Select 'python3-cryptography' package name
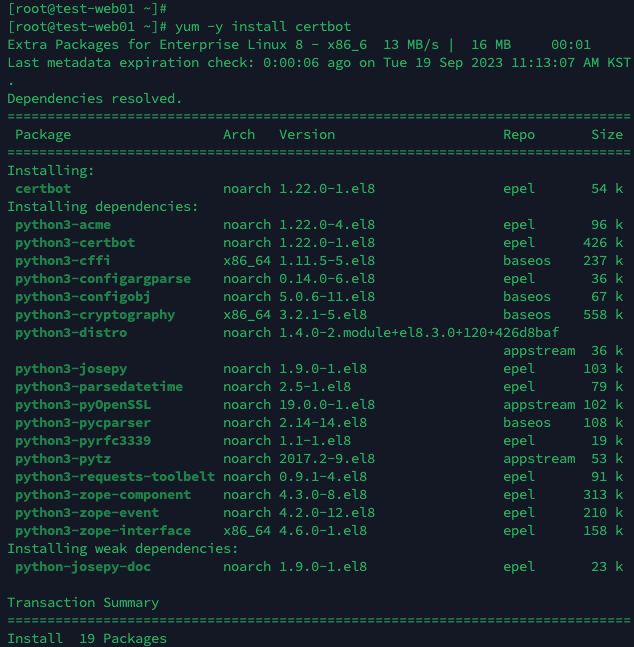This screenshot has width=634, height=647. [95, 315]
